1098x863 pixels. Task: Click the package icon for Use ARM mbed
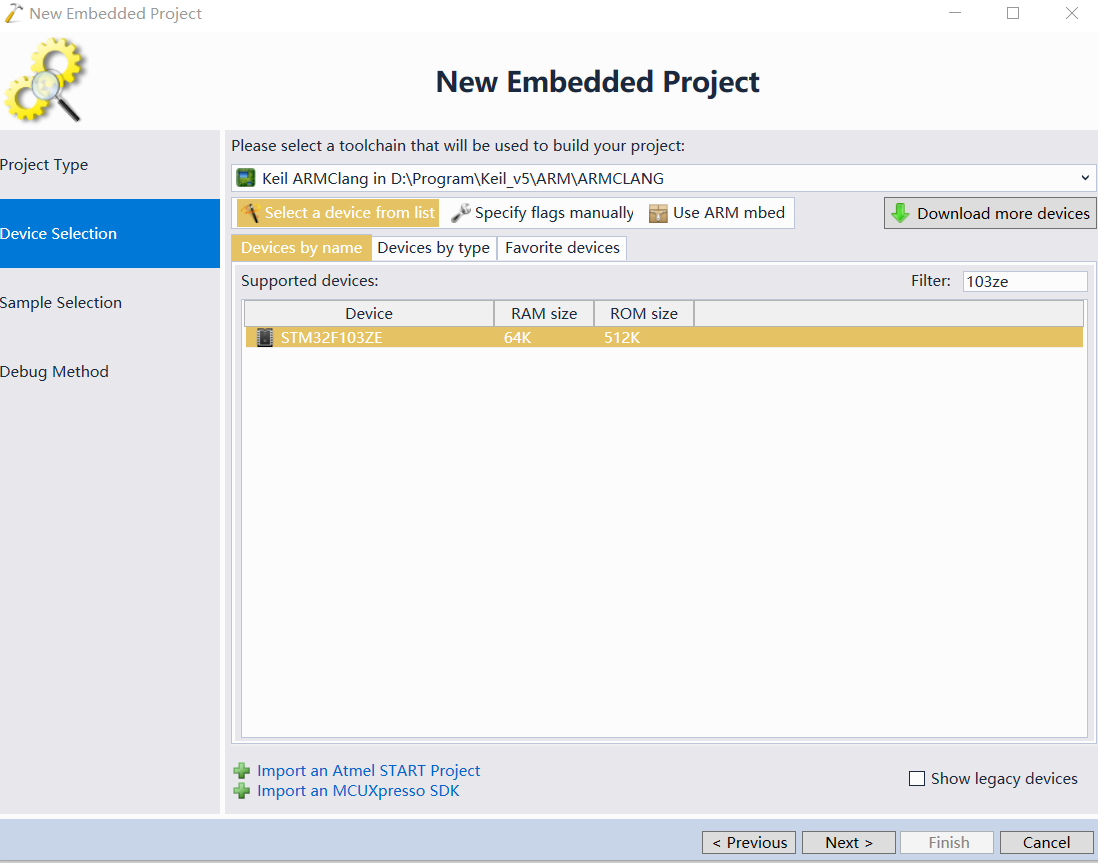658,213
